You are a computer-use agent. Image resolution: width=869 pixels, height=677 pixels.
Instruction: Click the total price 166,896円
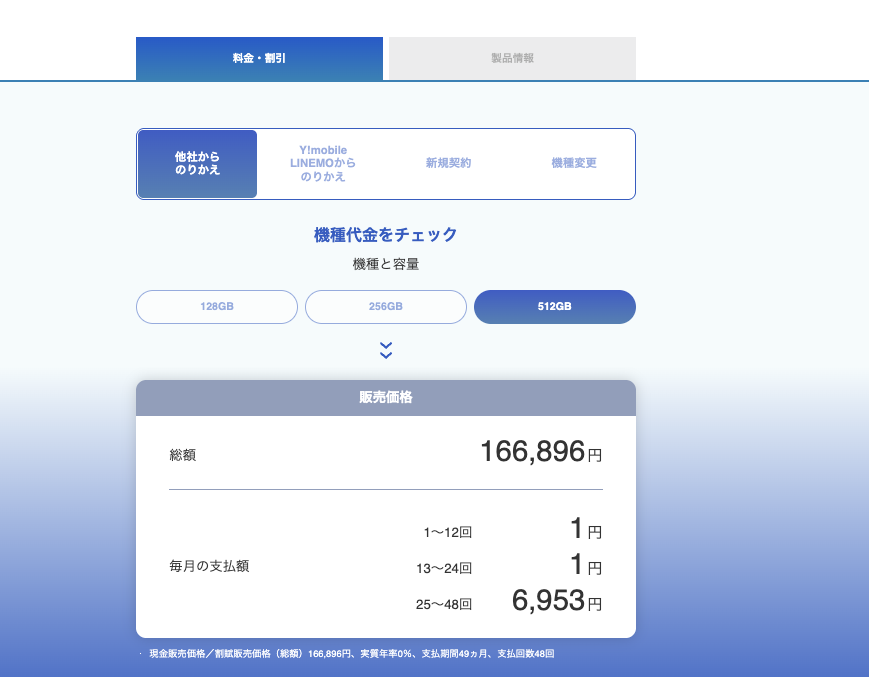(x=540, y=452)
